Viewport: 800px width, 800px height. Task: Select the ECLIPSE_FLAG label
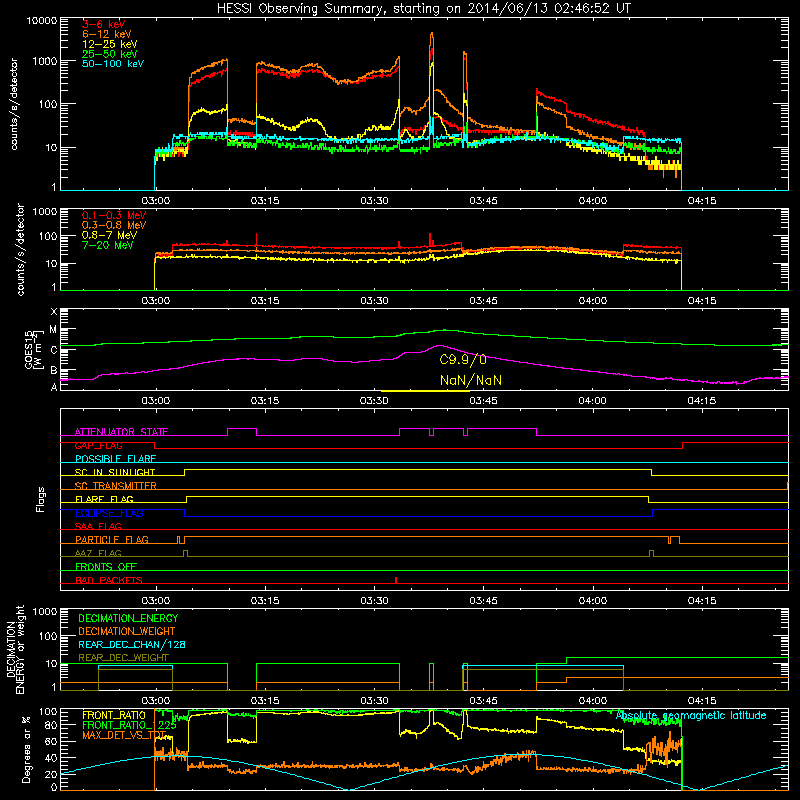coord(109,513)
